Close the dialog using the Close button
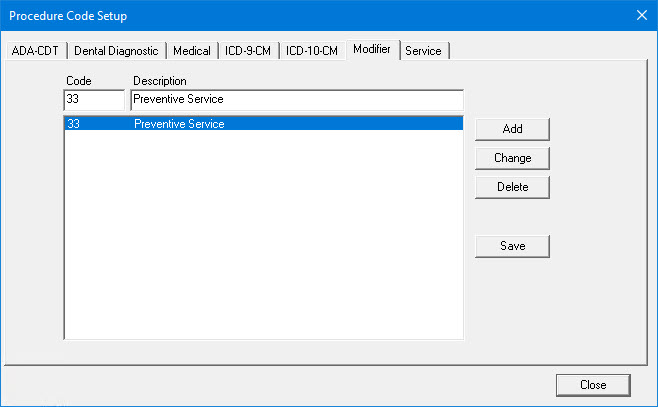Image resolution: width=658 pixels, height=407 pixels. tap(593, 385)
